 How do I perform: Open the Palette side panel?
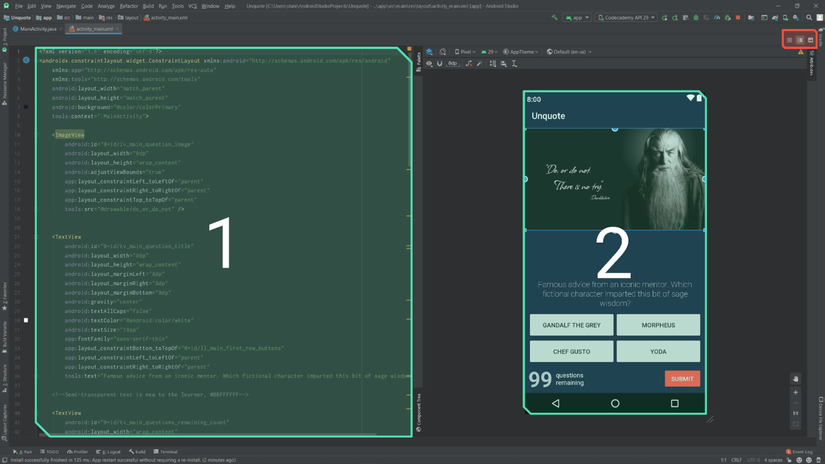point(418,61)
